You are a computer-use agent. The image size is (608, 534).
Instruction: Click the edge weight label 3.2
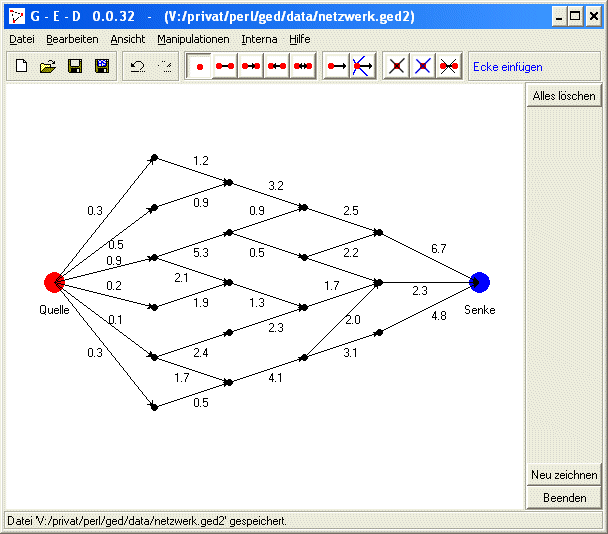276,186
